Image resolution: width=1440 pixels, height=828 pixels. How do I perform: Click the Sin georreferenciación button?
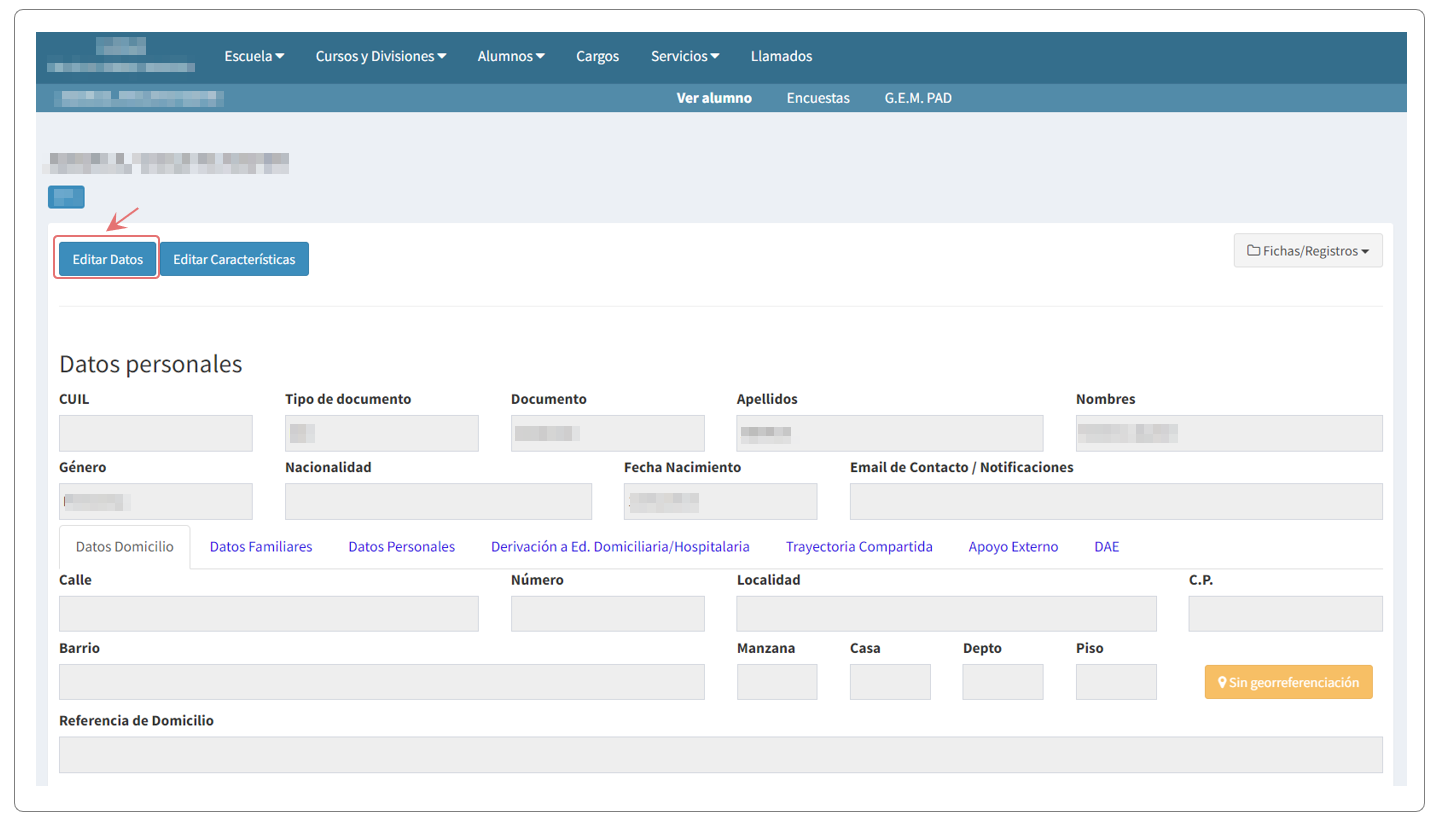pyautogui.click(x=1288, y=682)
